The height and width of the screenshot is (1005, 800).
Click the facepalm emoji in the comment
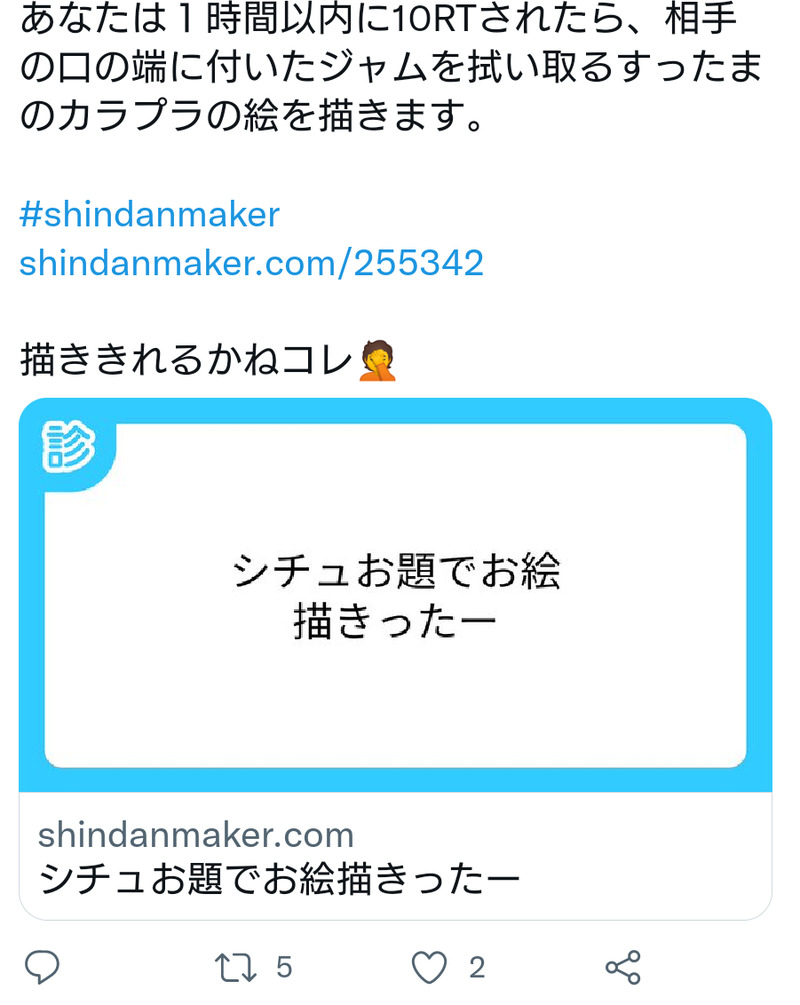tap(378, 360)
